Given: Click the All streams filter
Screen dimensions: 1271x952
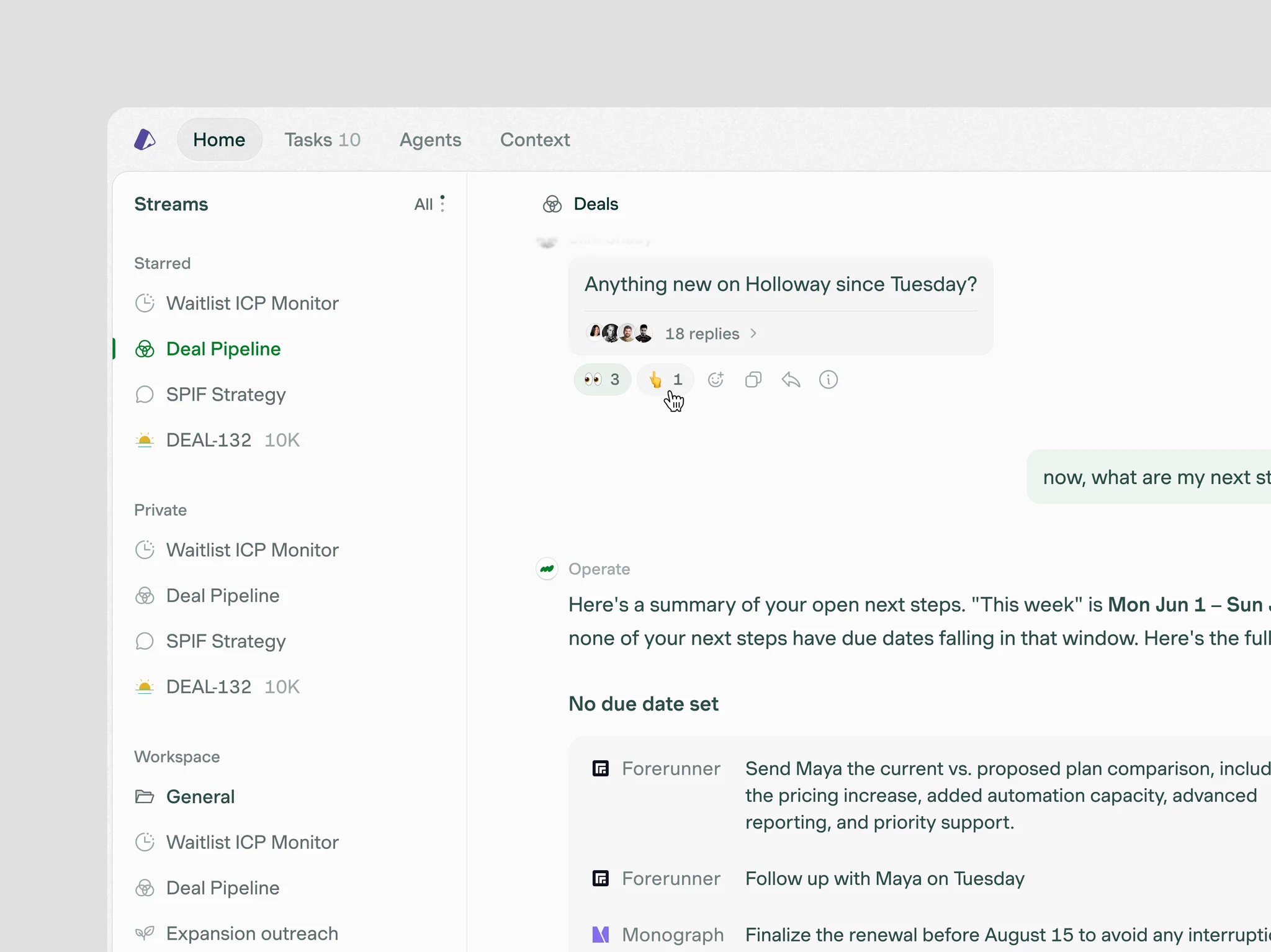Looking at the screenshot, I should click(423, 204).
